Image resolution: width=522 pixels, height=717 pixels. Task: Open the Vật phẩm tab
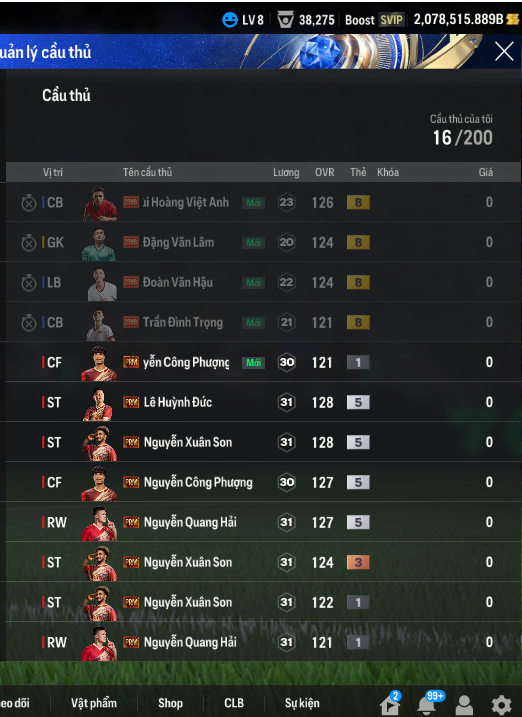[94, 703]
